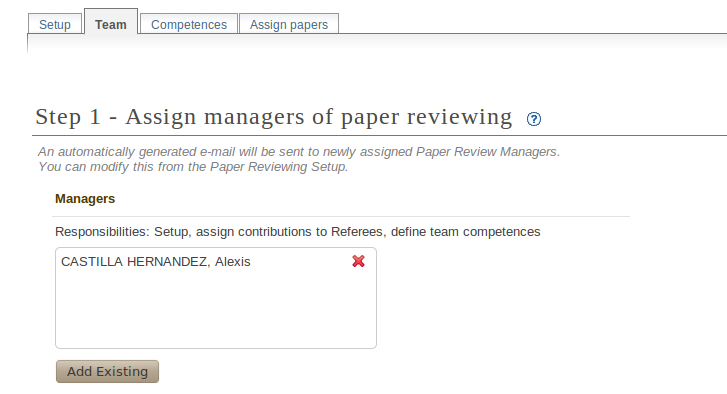Image resolution: width=727 pixels, height=394 pixels.
Task: Click the bold Managers section label
Action: click(x=85, y=198)
